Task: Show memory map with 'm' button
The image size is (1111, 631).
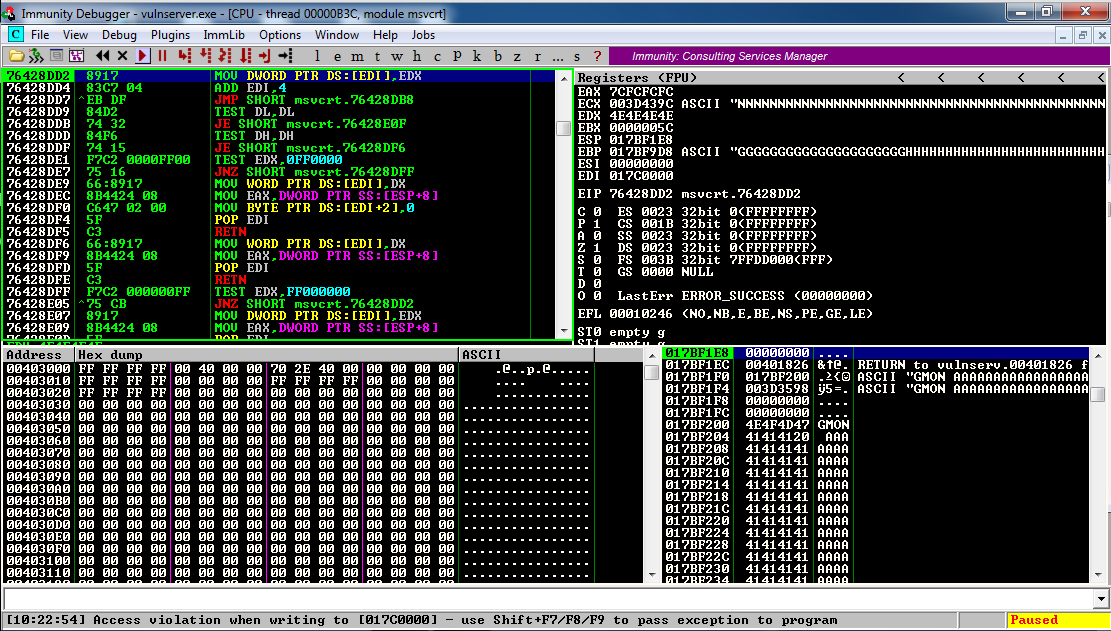Action: click(358, 56)
